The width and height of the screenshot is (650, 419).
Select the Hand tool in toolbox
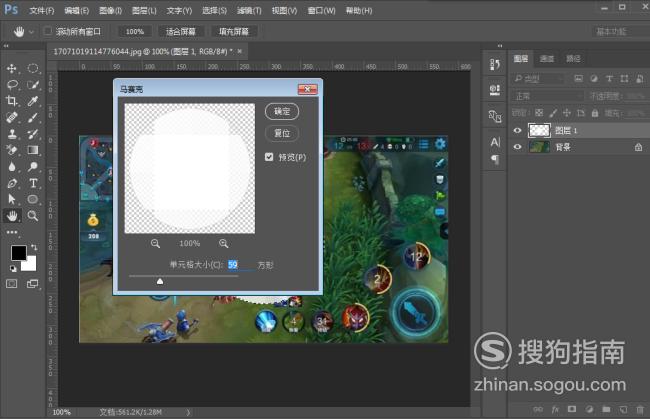(12, 216)
